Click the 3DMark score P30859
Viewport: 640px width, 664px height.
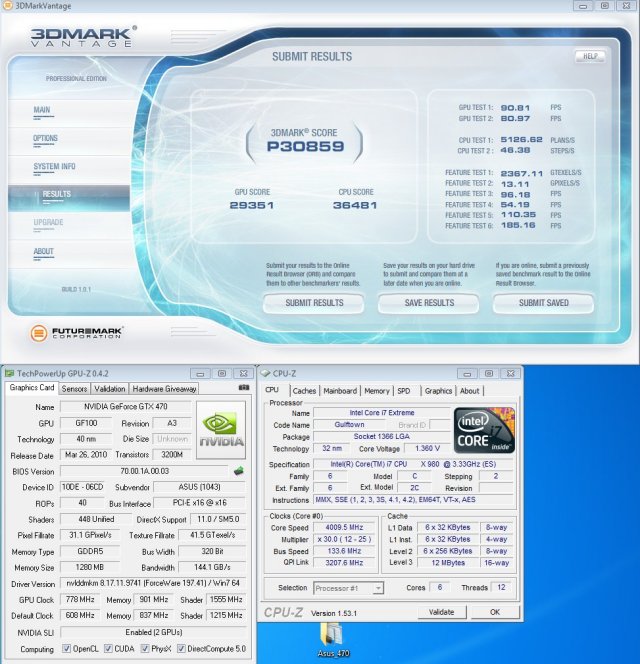[305, 147]
